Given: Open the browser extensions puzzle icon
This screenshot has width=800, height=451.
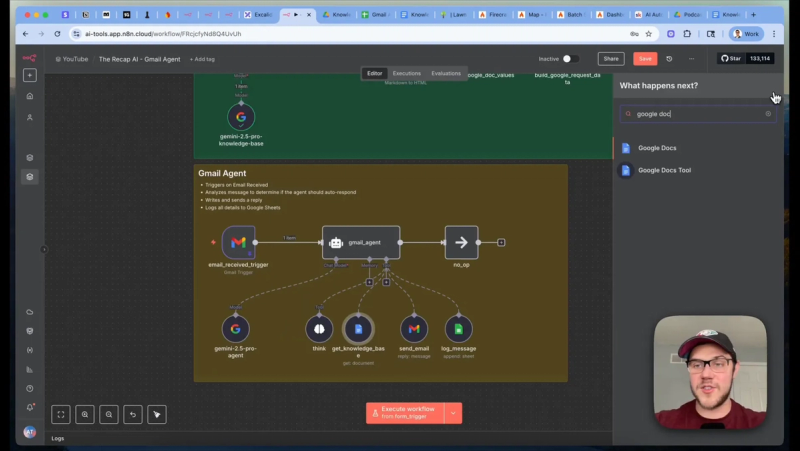Looking at the screenshot, I should (687, 34).
